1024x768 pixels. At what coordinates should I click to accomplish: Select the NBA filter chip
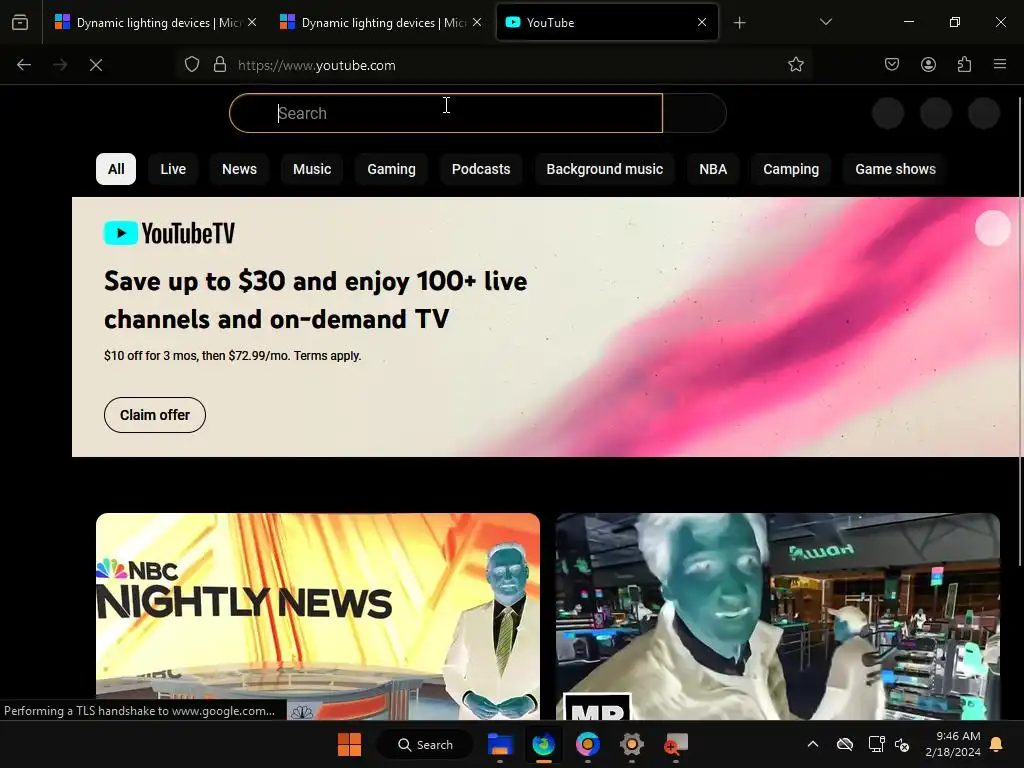point(713,169)
